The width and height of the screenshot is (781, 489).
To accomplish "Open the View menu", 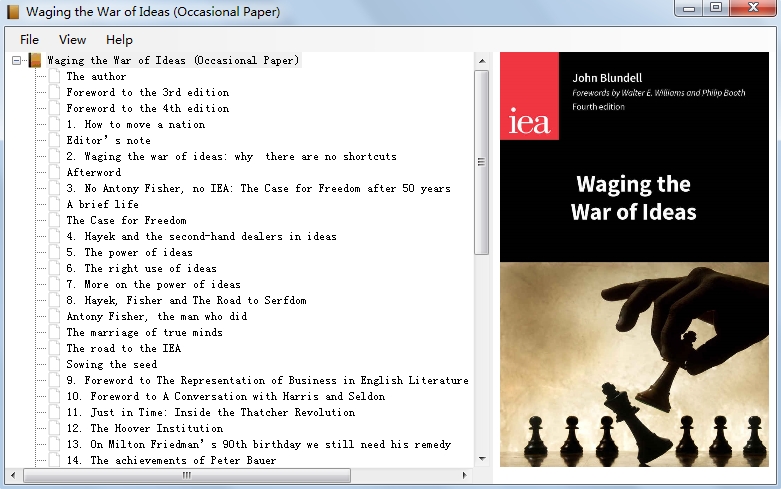I will [72, 40].
